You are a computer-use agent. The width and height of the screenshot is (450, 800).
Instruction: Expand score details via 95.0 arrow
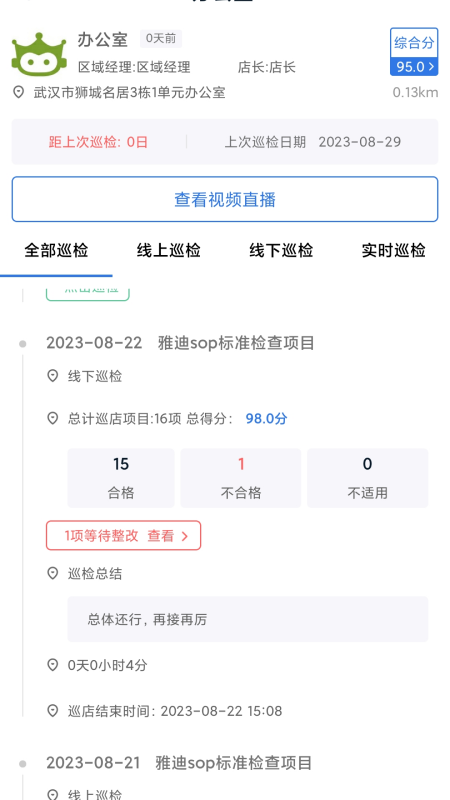tap(432, 67)
